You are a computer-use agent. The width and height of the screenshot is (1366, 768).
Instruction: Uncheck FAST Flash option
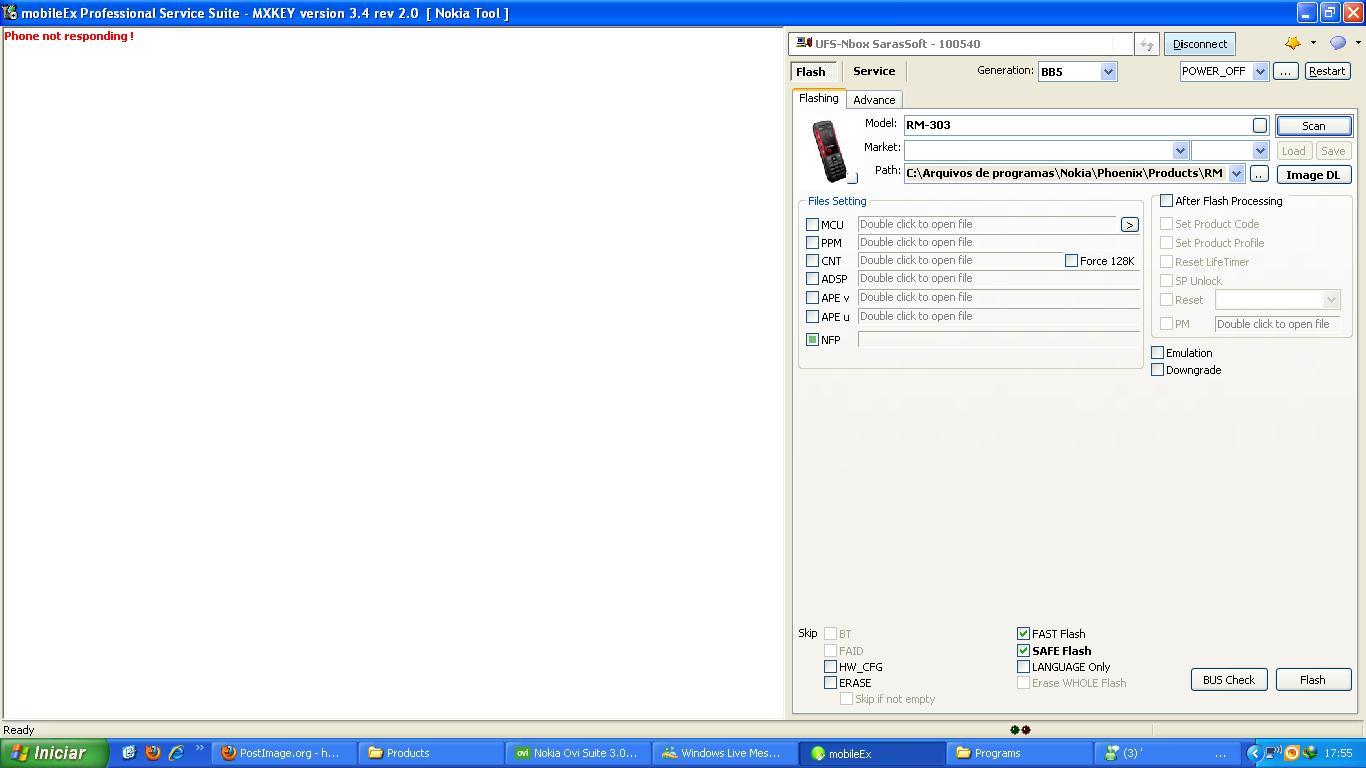tap(1023, 634)
